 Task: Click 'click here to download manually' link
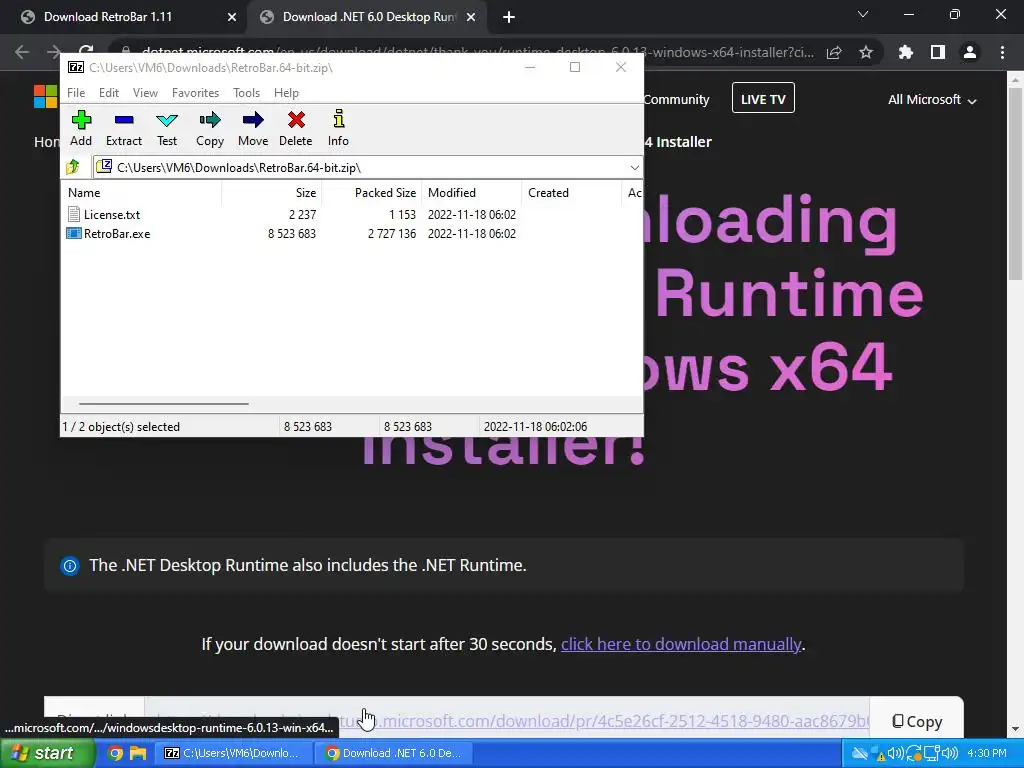(681, 645)
